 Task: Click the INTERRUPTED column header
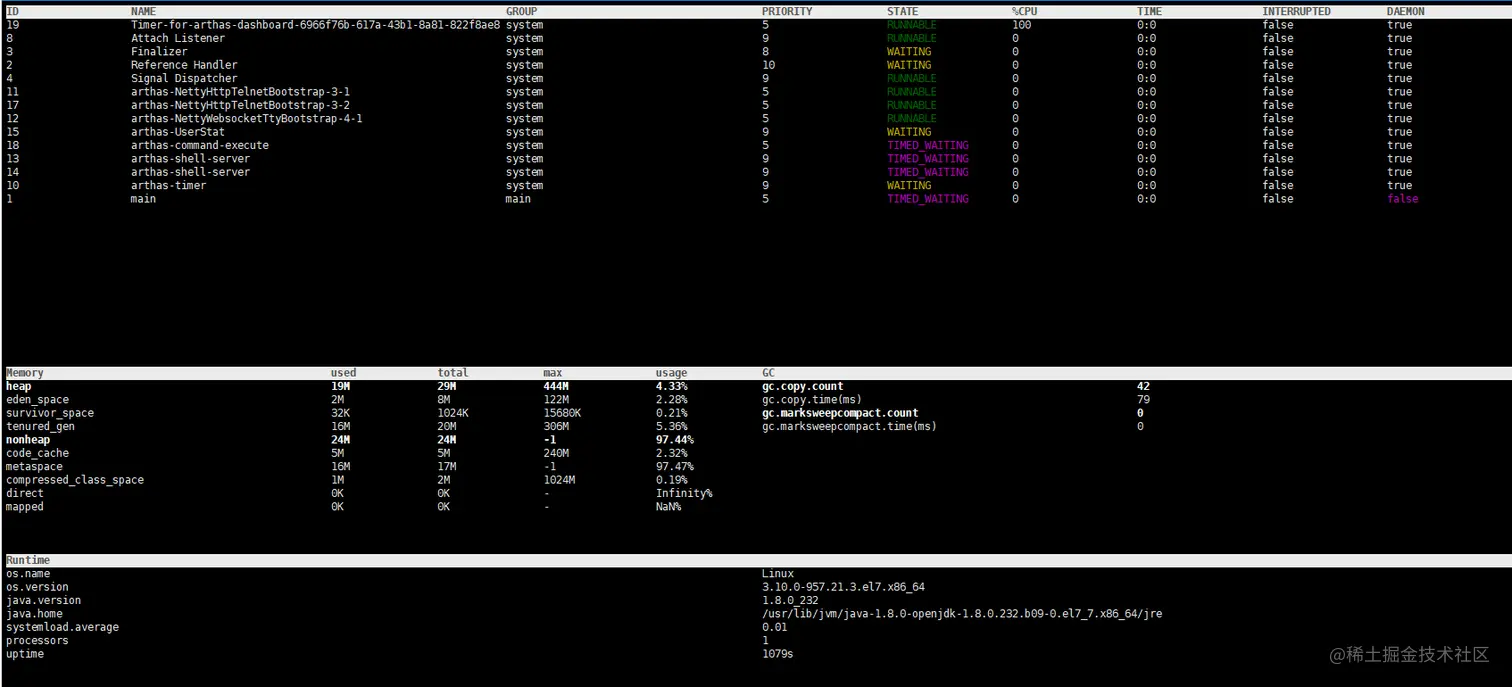tap(1296, 12)
